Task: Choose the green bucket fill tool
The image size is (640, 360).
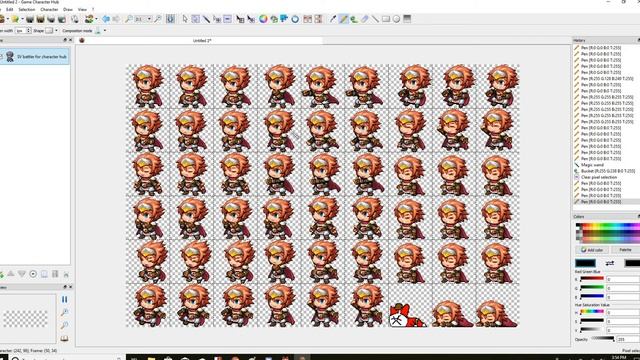Action: coord(354,19)
